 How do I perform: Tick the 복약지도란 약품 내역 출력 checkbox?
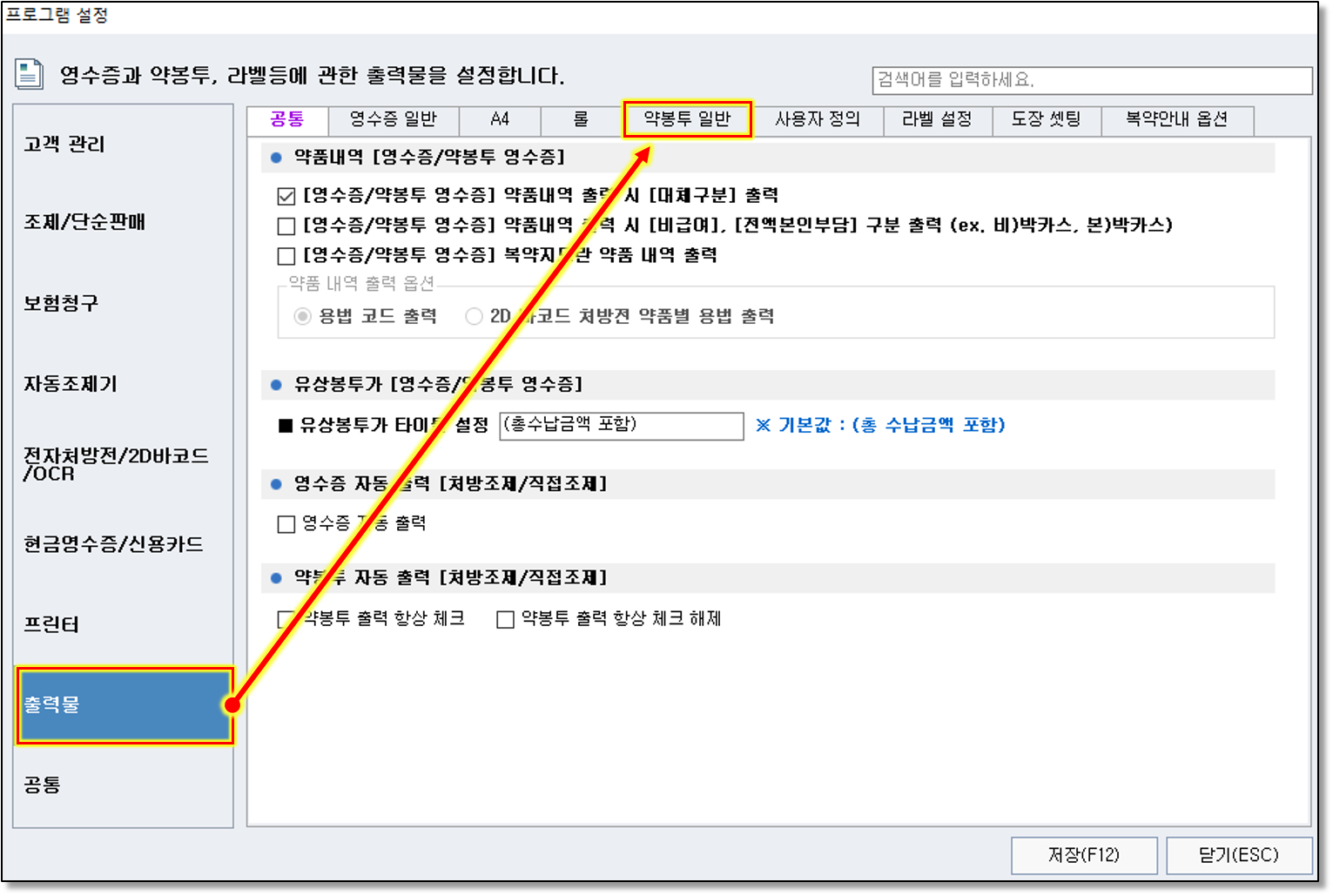286,256
